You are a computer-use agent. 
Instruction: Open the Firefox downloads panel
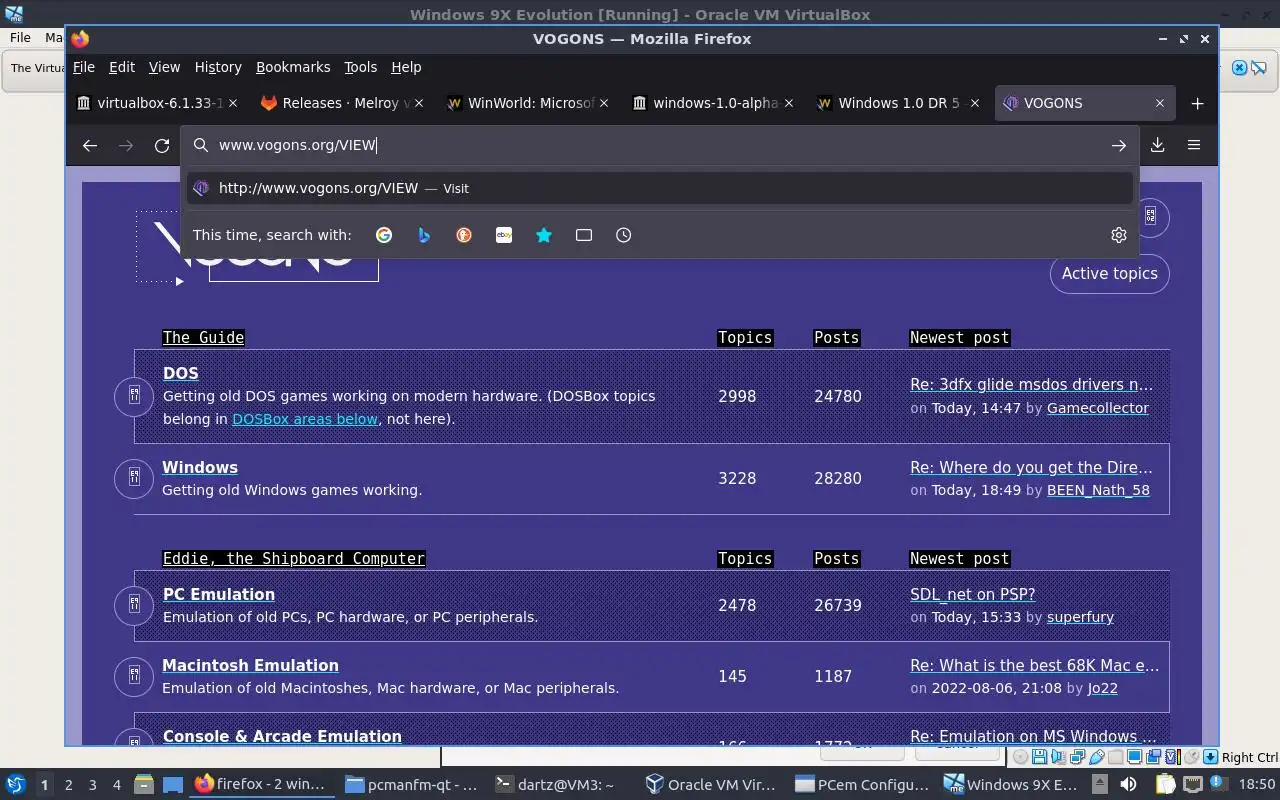[x=1157, y=145]
